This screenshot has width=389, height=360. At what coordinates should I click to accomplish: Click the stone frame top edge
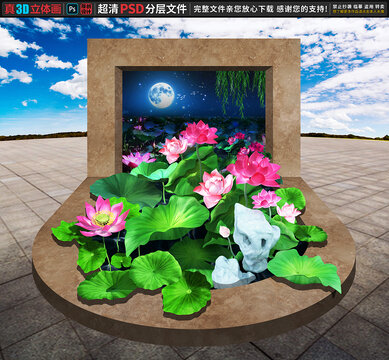tap(194, 52)
